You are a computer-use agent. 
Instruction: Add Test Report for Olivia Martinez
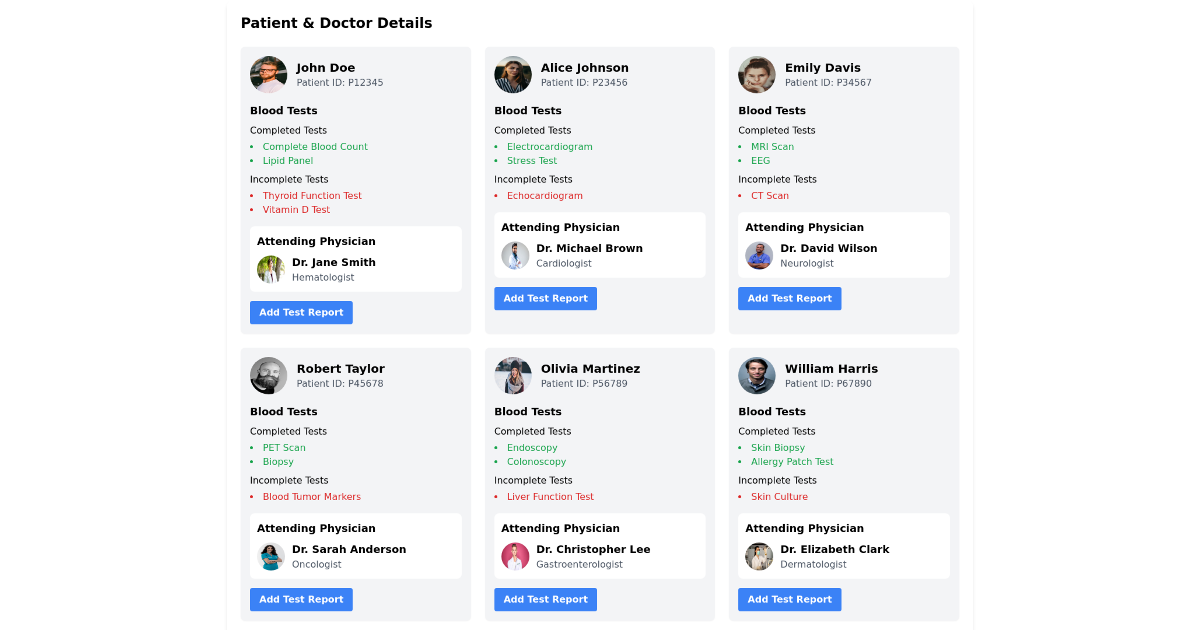pos(545,600)
